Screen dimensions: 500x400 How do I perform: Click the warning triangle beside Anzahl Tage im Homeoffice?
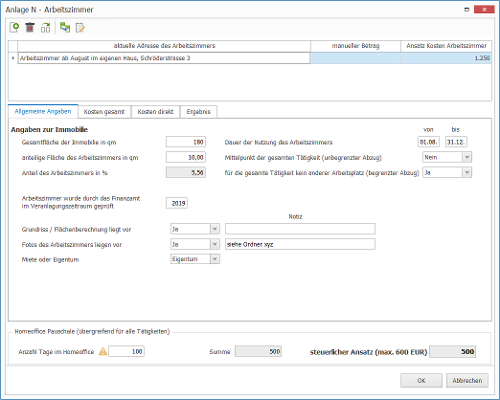(x=103, y=351)
